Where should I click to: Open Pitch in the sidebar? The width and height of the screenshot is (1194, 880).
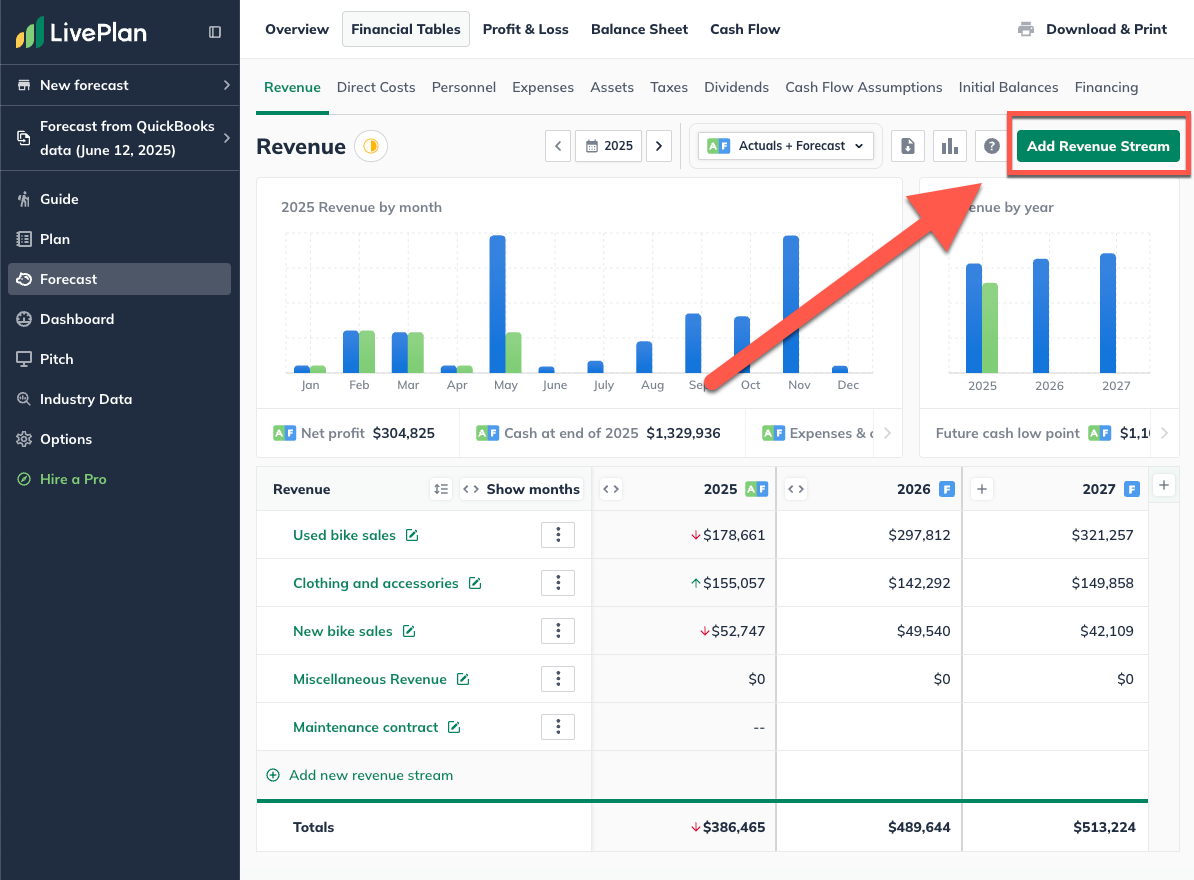120,359
